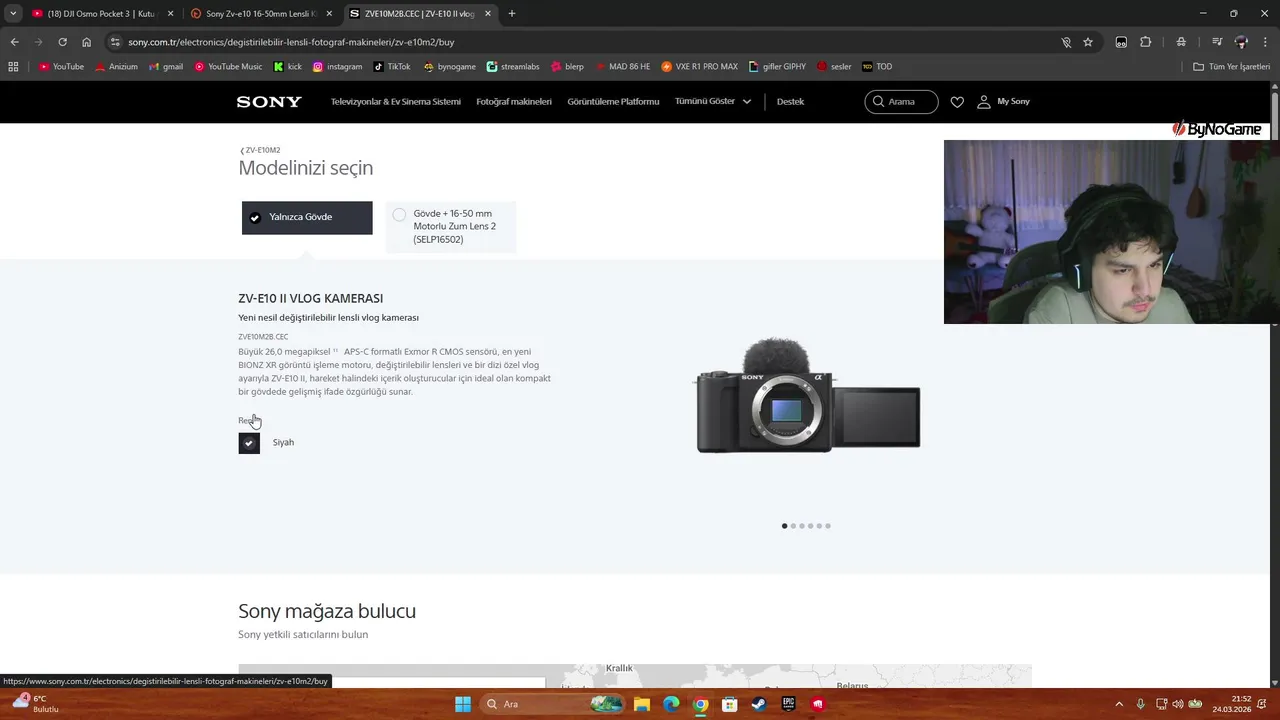Open the TikTok bookmark

click(x=392, y=67)
